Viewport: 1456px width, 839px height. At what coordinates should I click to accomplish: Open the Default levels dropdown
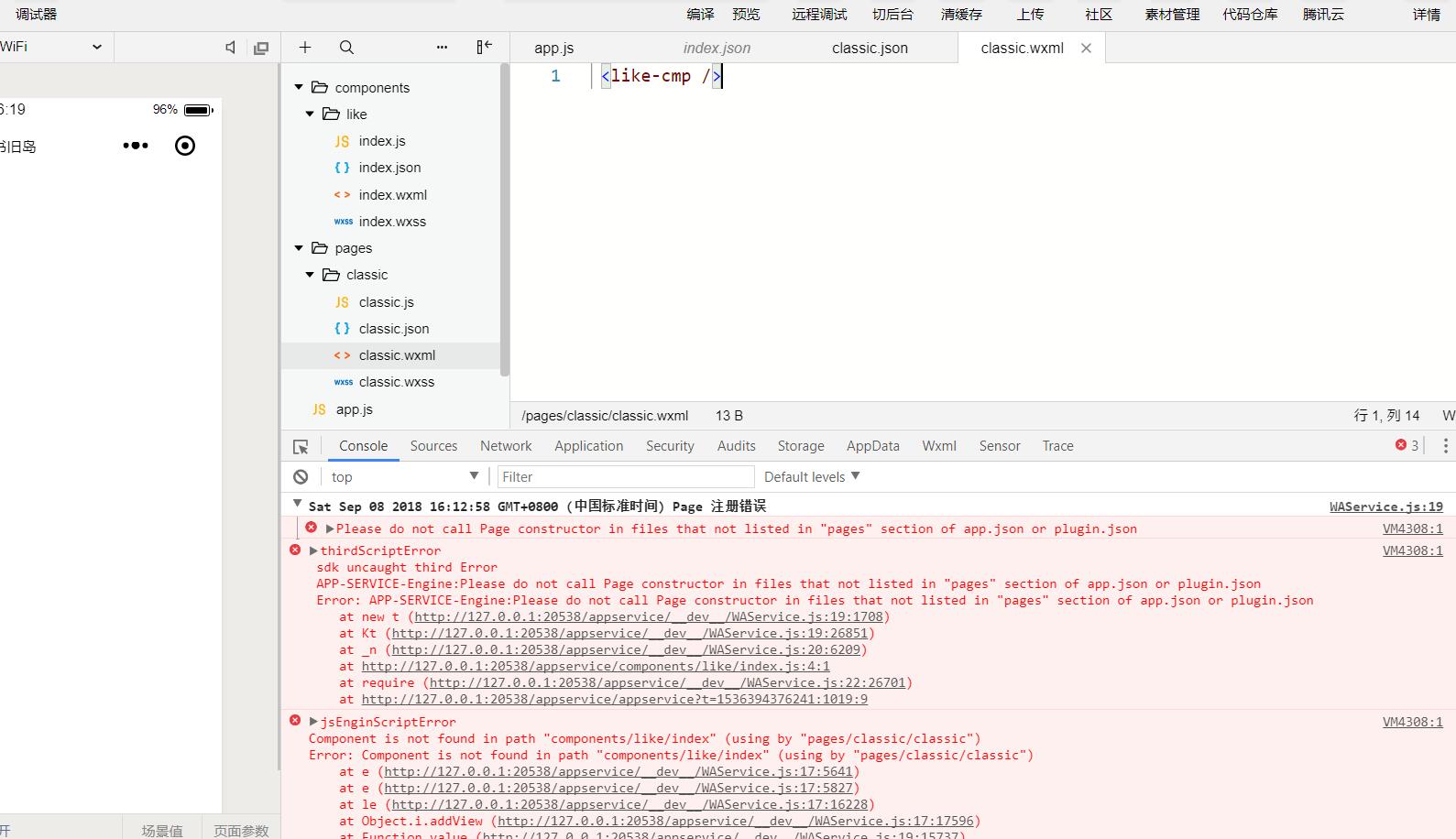(812, 477)
